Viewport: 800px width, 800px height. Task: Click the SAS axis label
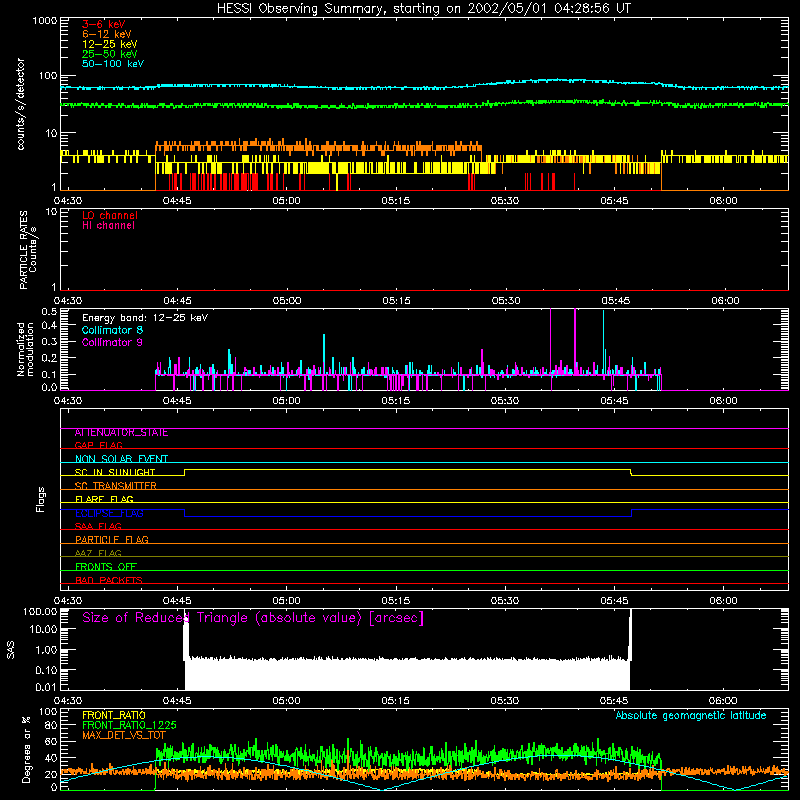(11, 650)
